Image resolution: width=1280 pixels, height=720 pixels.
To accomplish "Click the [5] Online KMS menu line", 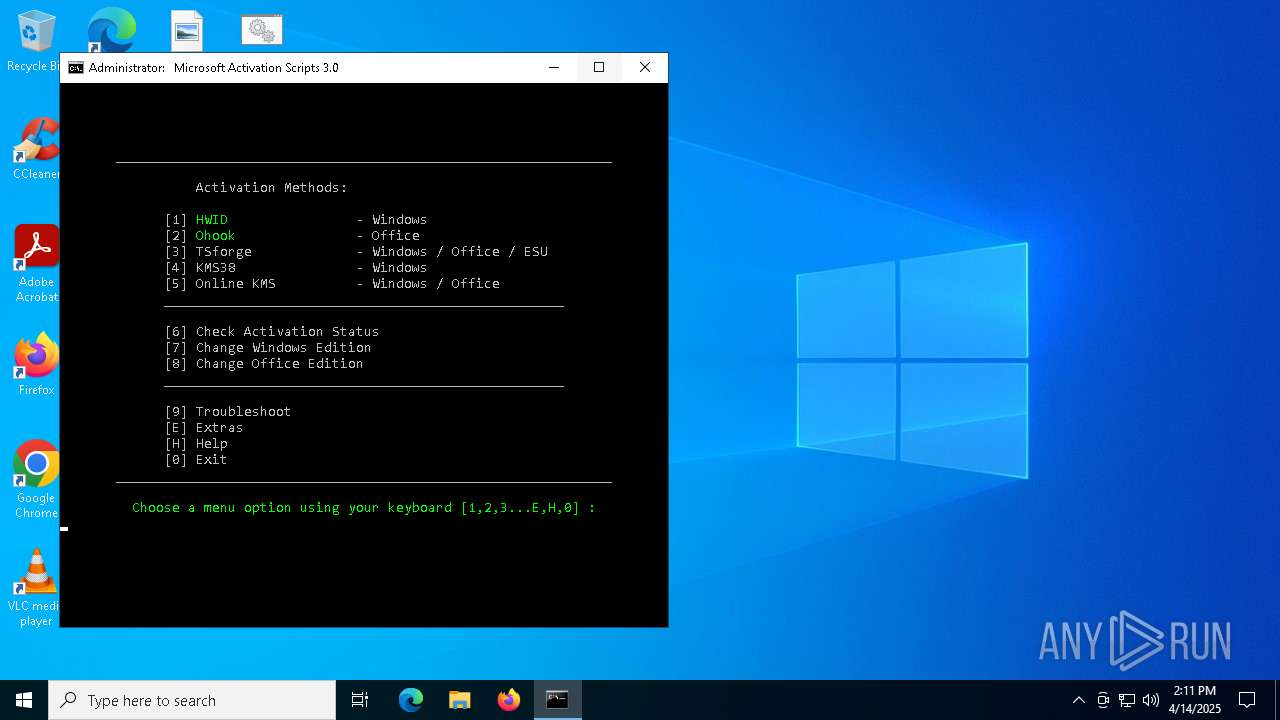I will [x=332, y=284].
